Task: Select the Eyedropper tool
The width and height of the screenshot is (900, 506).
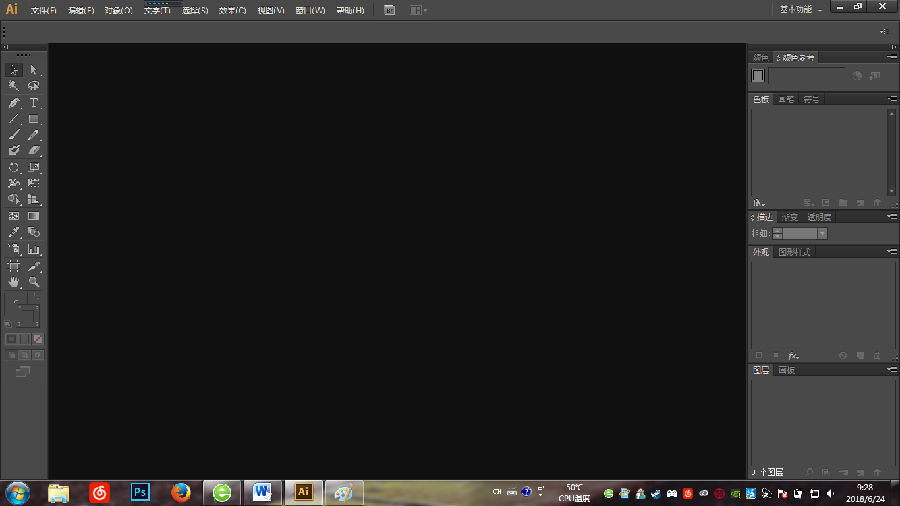Action: [14, 233]
